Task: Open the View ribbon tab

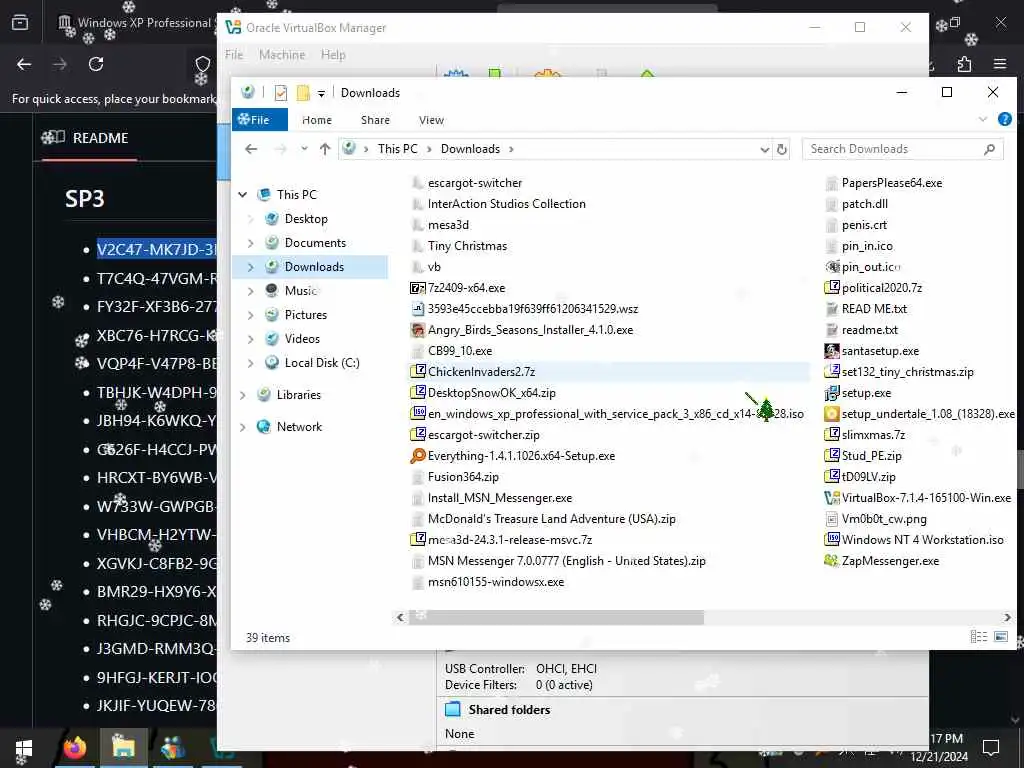Action: click(431, 120)
